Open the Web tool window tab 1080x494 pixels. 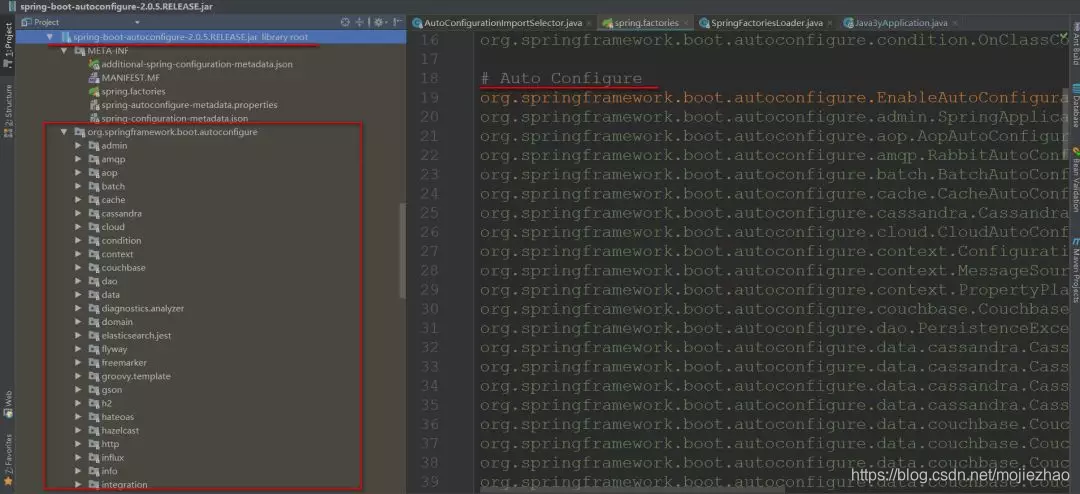pos(8,403)
